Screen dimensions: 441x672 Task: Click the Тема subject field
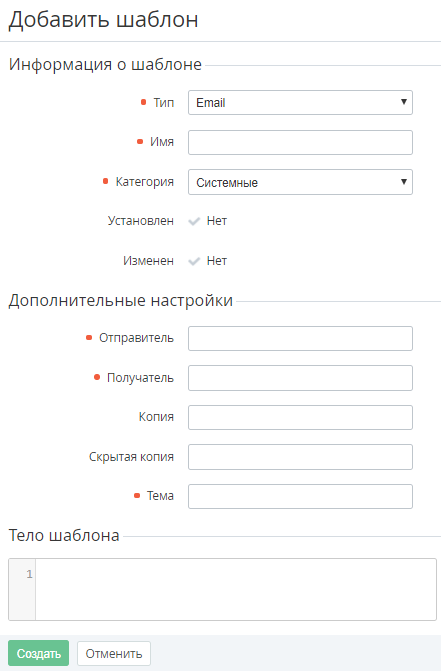(x=300, y=496)
